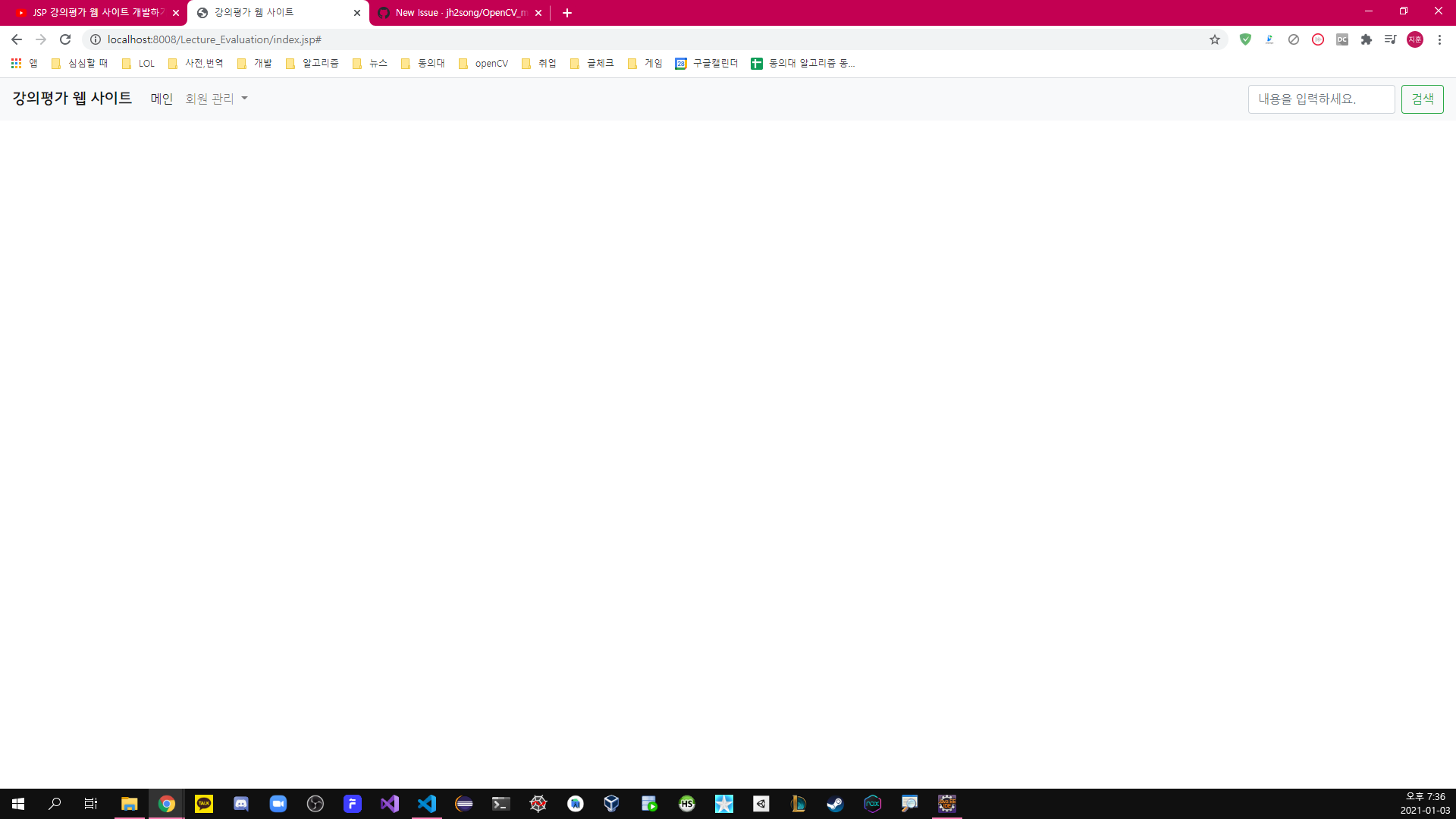1456x819 pixels.
Task: Click the 메인 navigation link
Action: coord(162,99)
